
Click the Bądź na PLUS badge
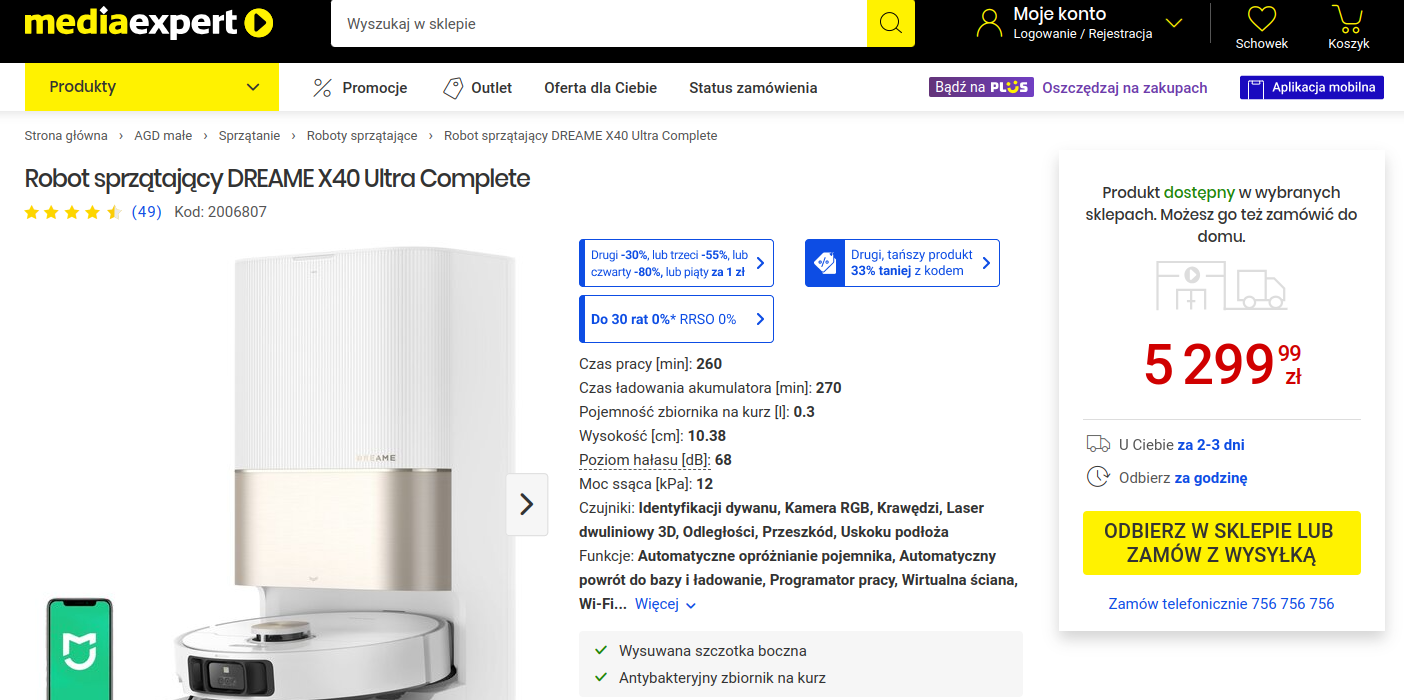coord(980,88)
